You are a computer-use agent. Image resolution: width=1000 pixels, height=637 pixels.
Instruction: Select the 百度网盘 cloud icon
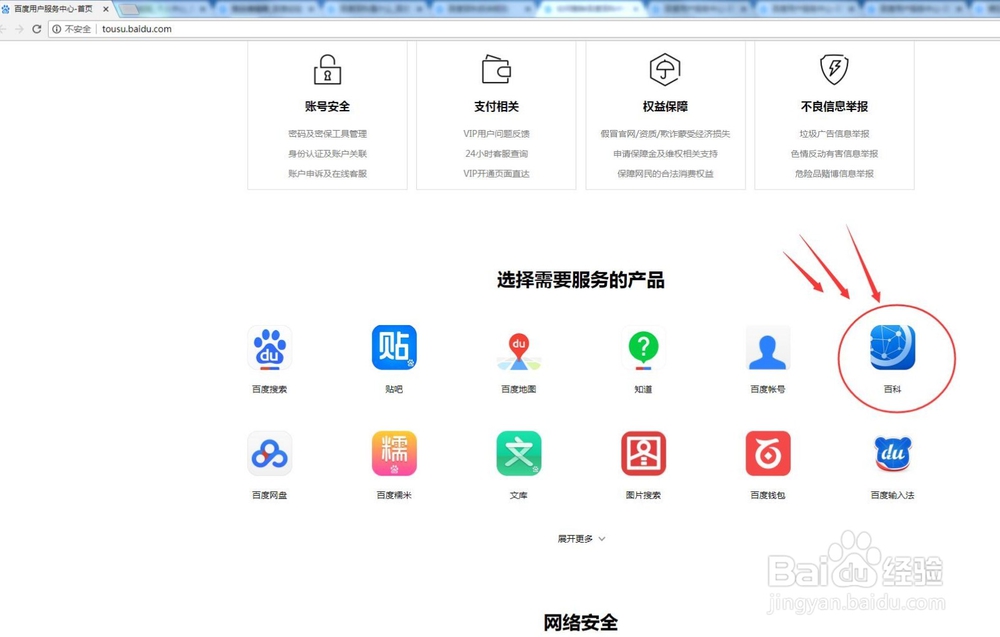[270, 453]
